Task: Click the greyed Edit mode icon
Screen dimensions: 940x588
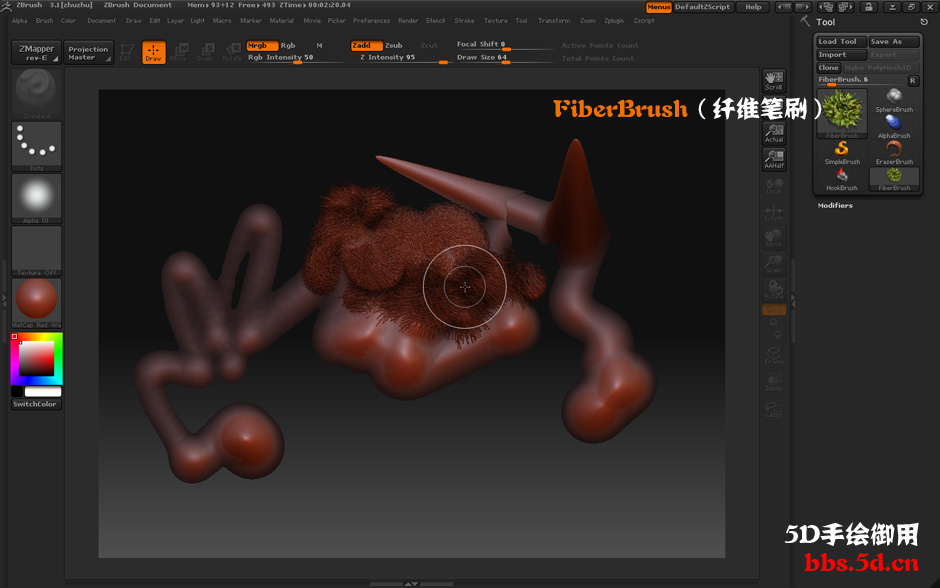Action: (x=126, y=52)
